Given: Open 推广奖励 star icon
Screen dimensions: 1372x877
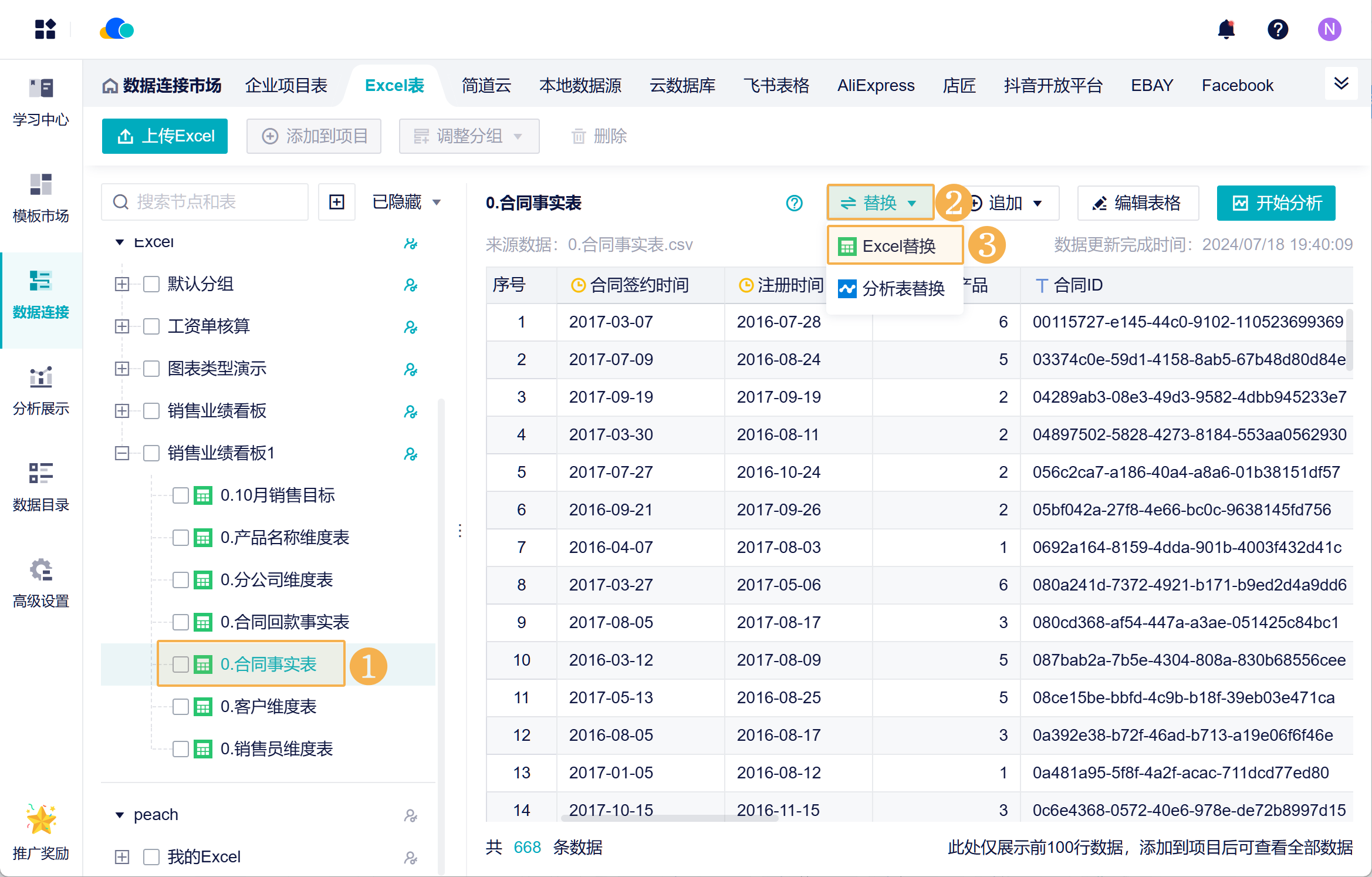Looking at the screenshot, I should tap(41, 819).
